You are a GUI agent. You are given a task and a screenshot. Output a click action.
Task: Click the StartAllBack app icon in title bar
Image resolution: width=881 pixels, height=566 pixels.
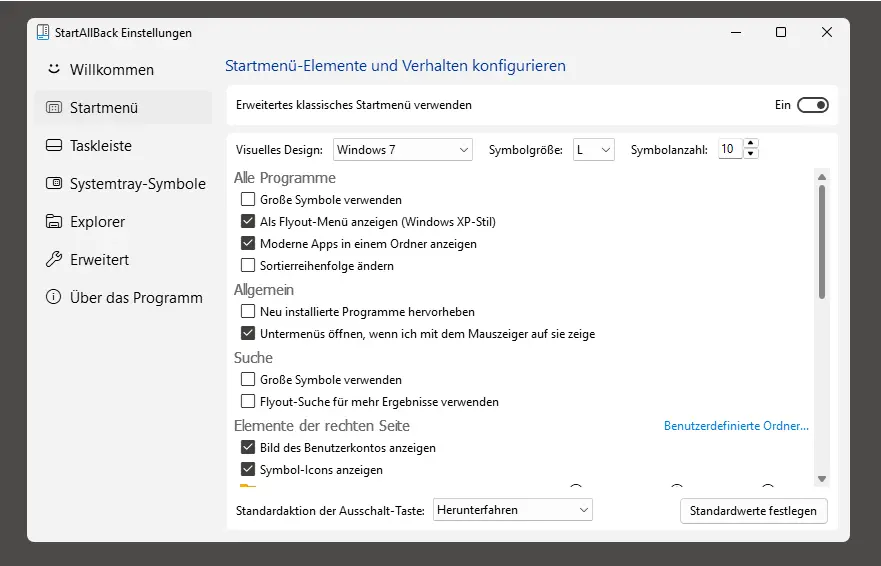tap(43, 32)
